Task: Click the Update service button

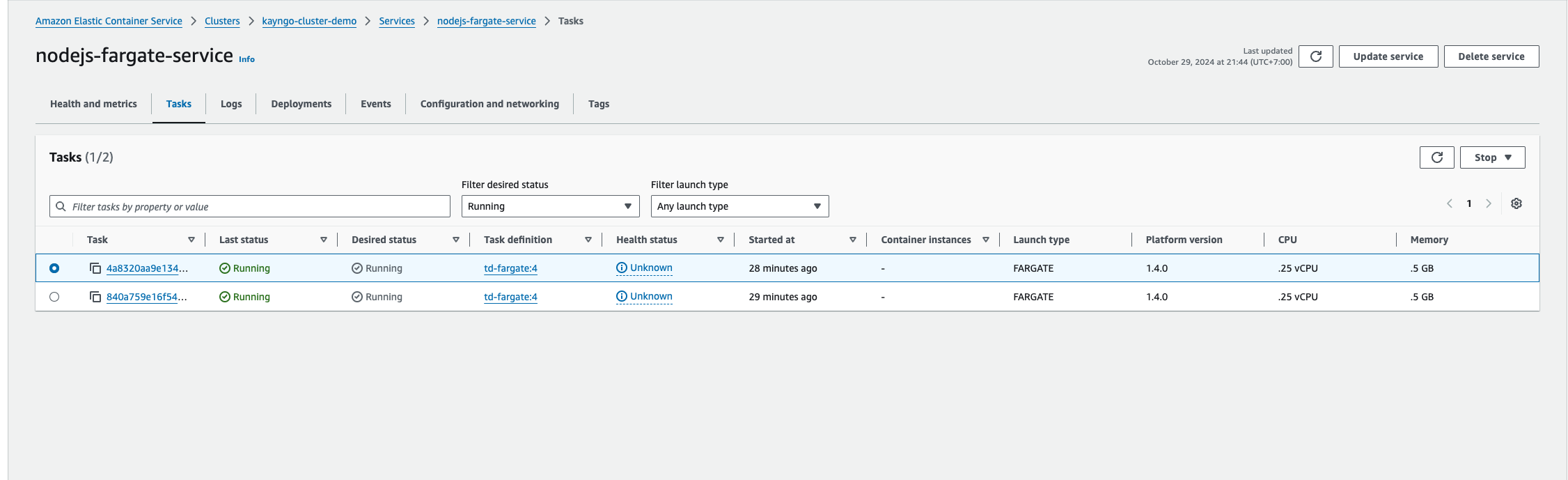Action: tap(1388, 56)
